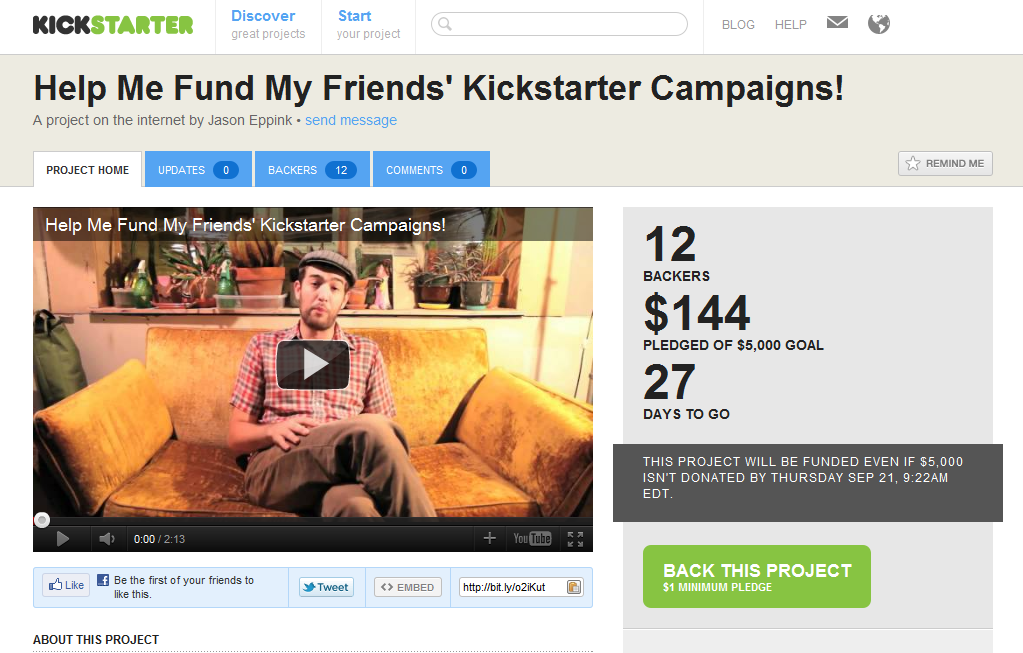Image resolution: width=1023 pixels, height=653 pixels.
Task: Click the header search field
Action: (560, 24)
